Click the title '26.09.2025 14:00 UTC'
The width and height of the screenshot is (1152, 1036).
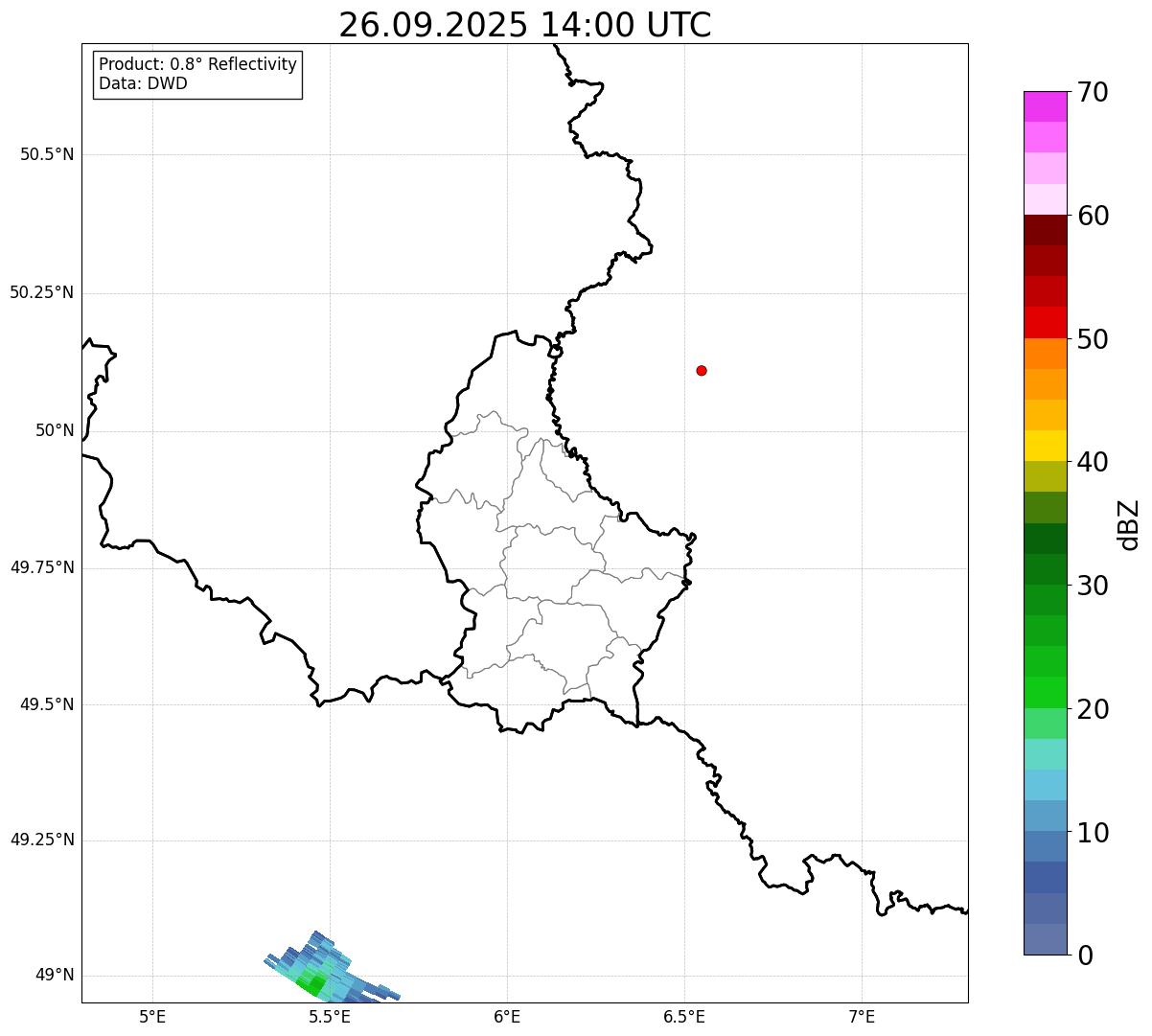pyautogui.click(x=525, y=25)
